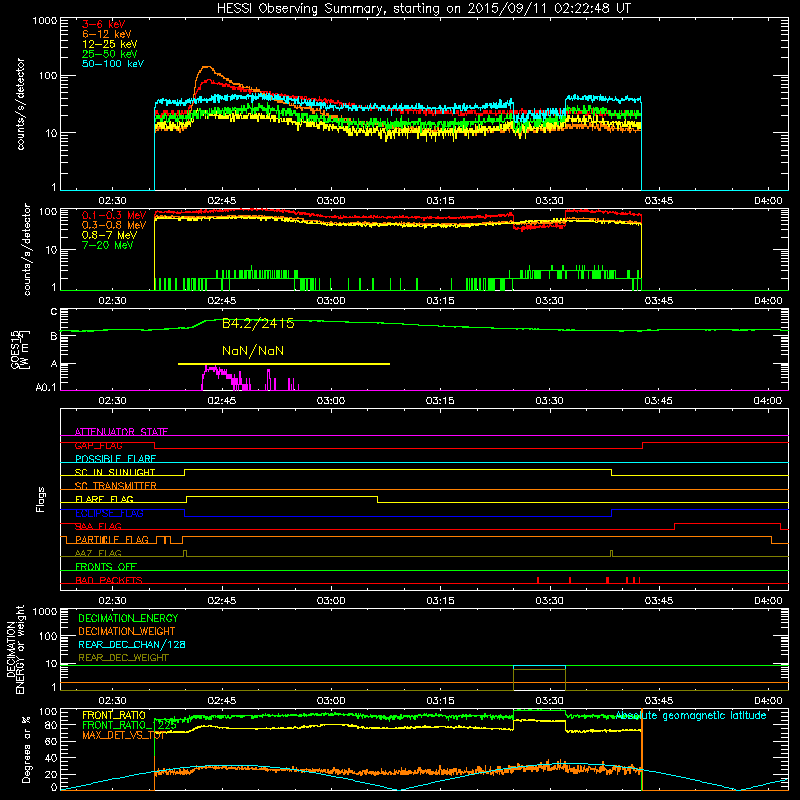Select the FLARE_FLAG label
The height and width of the screenshot is (800, 800).
click(x=104, y=499)
